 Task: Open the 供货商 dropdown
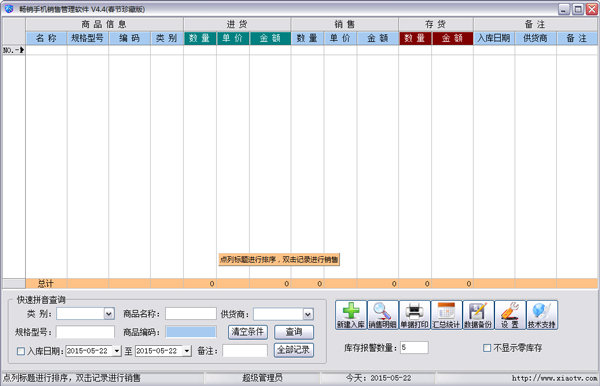click(x=308, y=314)
